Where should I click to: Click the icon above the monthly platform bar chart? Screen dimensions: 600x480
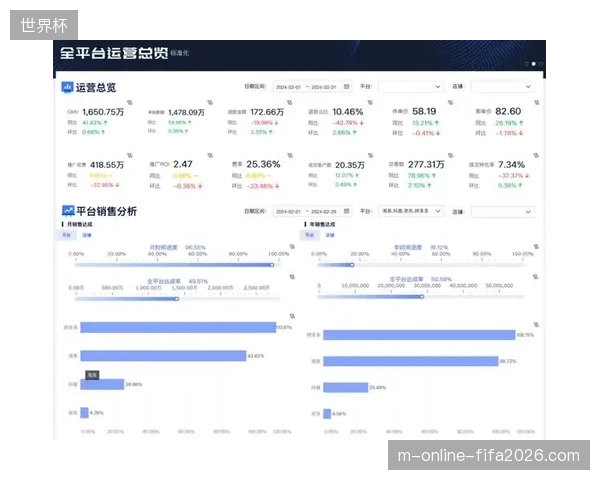click(292, 316)
